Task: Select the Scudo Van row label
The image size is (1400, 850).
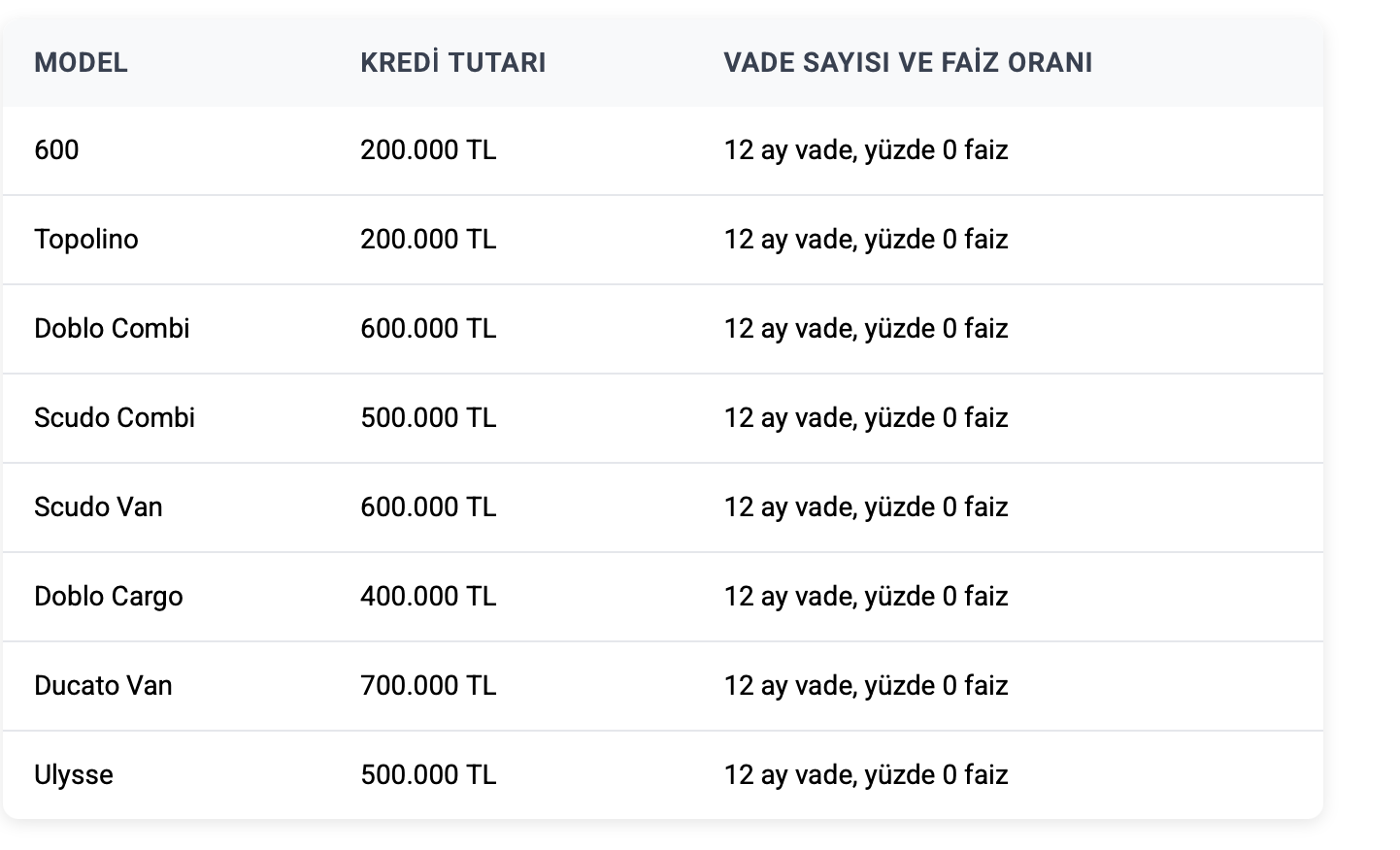Action: pyautogui.click(x=98, y=507)
